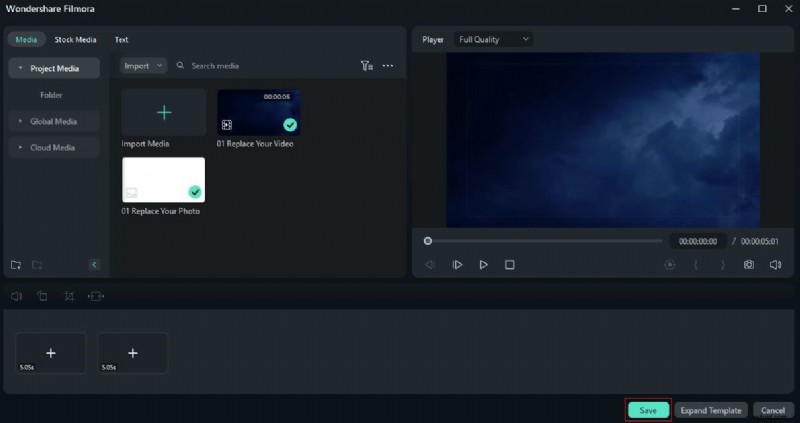Click the filter and sort icon

[x=366, y=66]
